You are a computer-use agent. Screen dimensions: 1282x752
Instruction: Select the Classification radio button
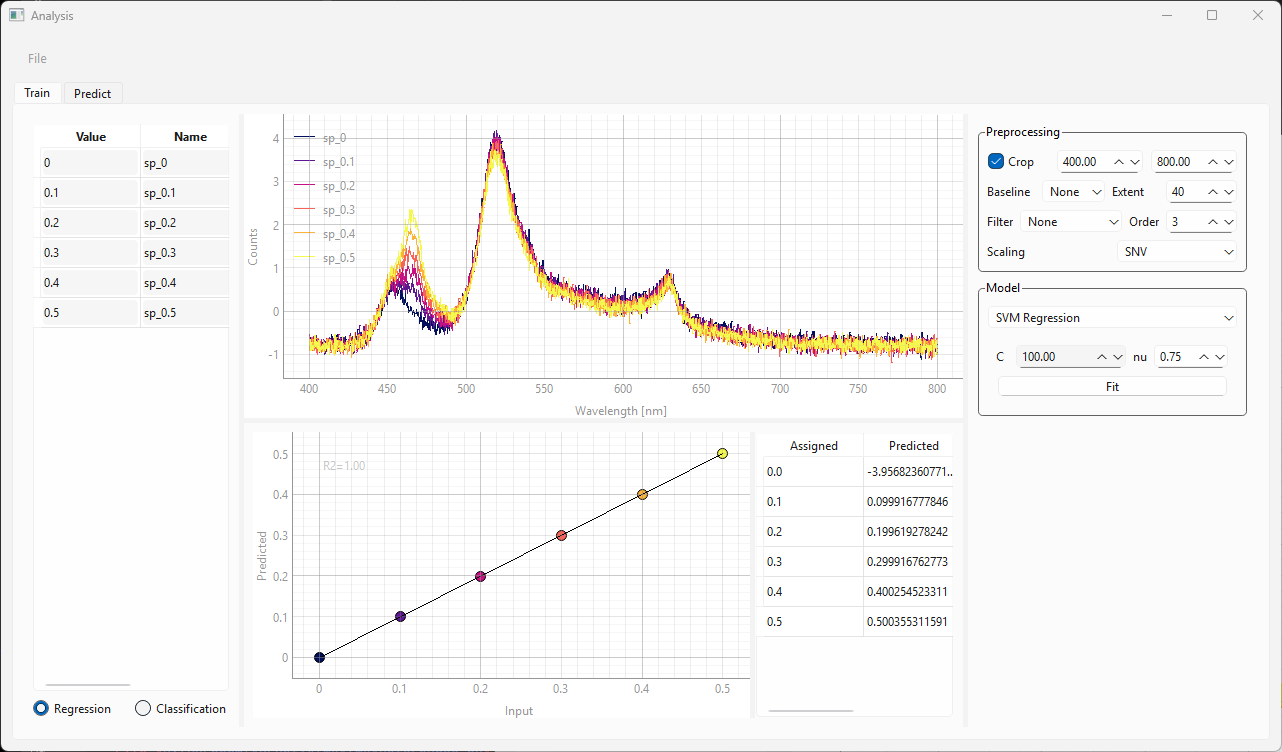(x=143, y=709)
